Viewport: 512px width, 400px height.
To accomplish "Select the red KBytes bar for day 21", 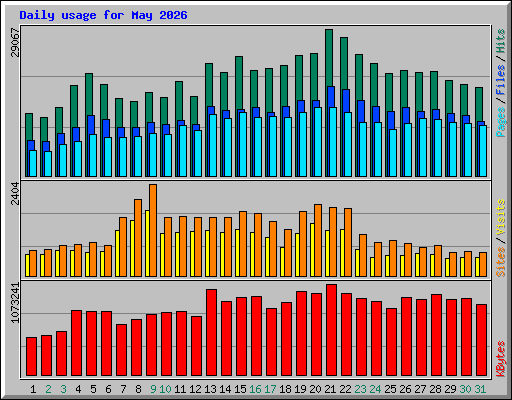I will [331, 330].
